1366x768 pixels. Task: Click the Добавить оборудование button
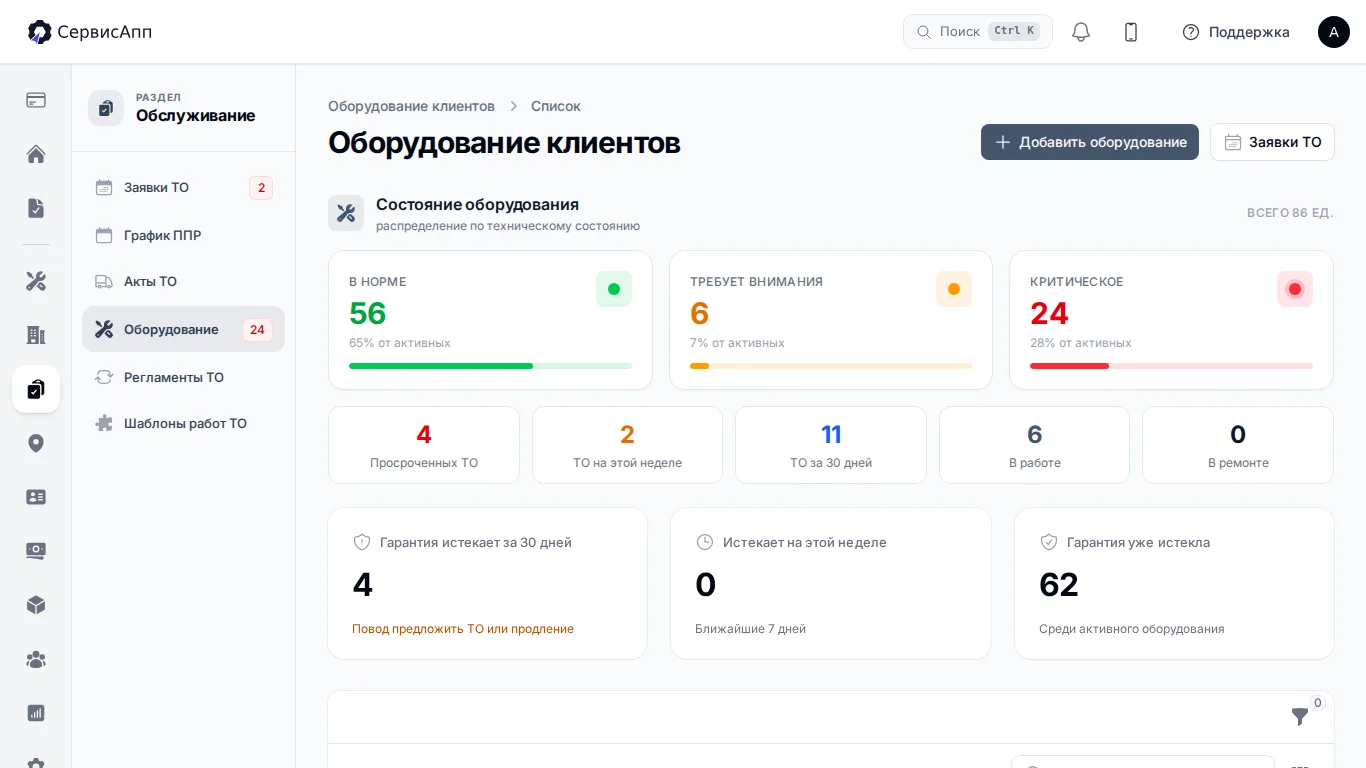tap(1090, 142)
